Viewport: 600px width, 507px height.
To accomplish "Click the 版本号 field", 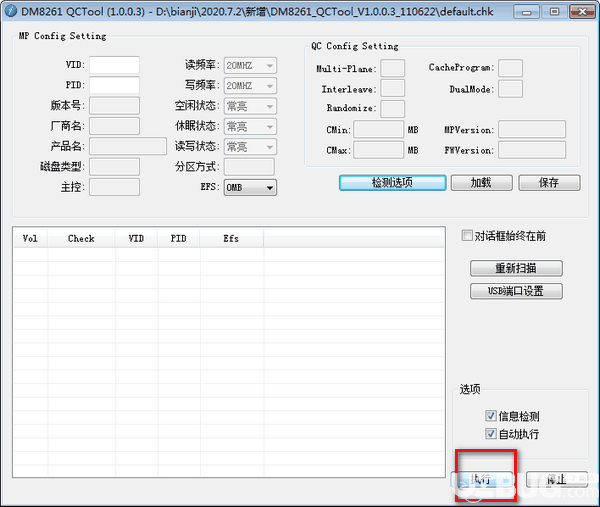I will 114,105.
